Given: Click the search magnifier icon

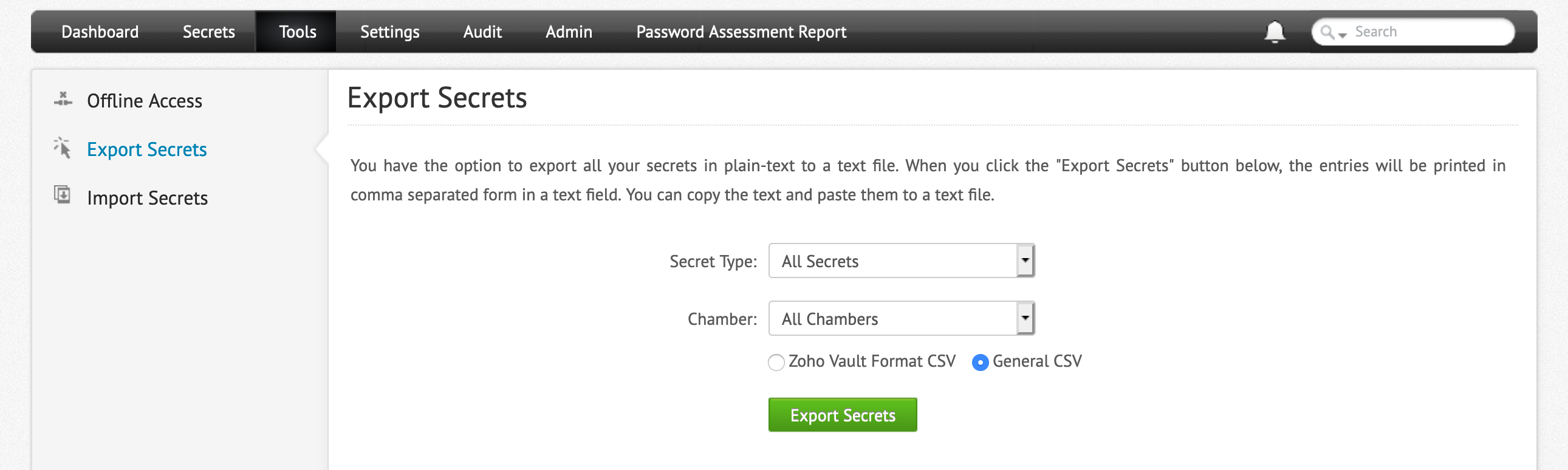Looking at the screenshot, I should tap(1327, 32).
